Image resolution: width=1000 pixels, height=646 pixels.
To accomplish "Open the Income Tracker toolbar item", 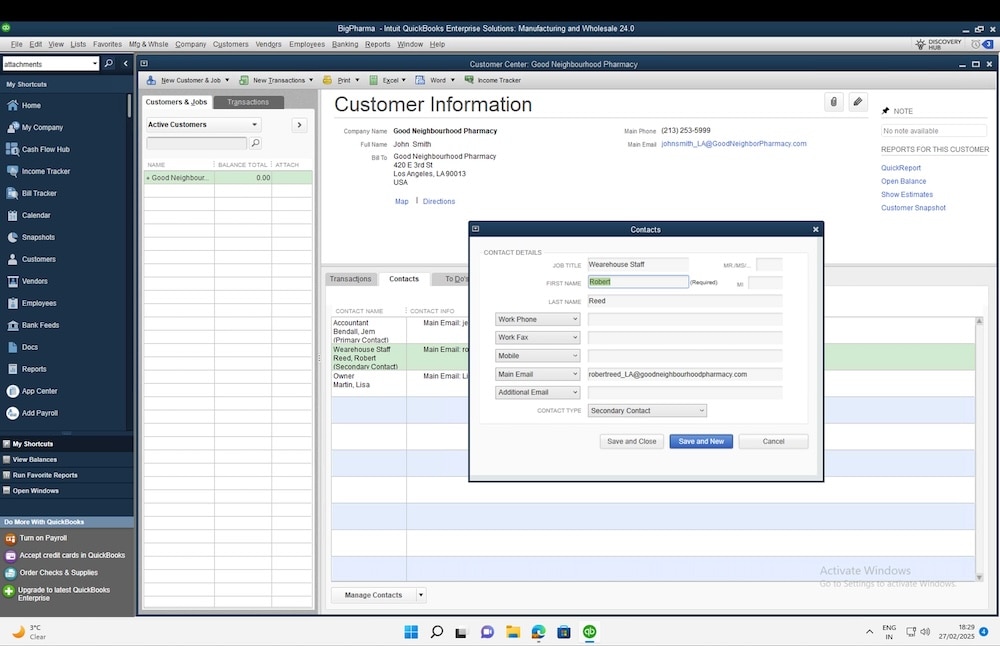I will coord(493,80).
